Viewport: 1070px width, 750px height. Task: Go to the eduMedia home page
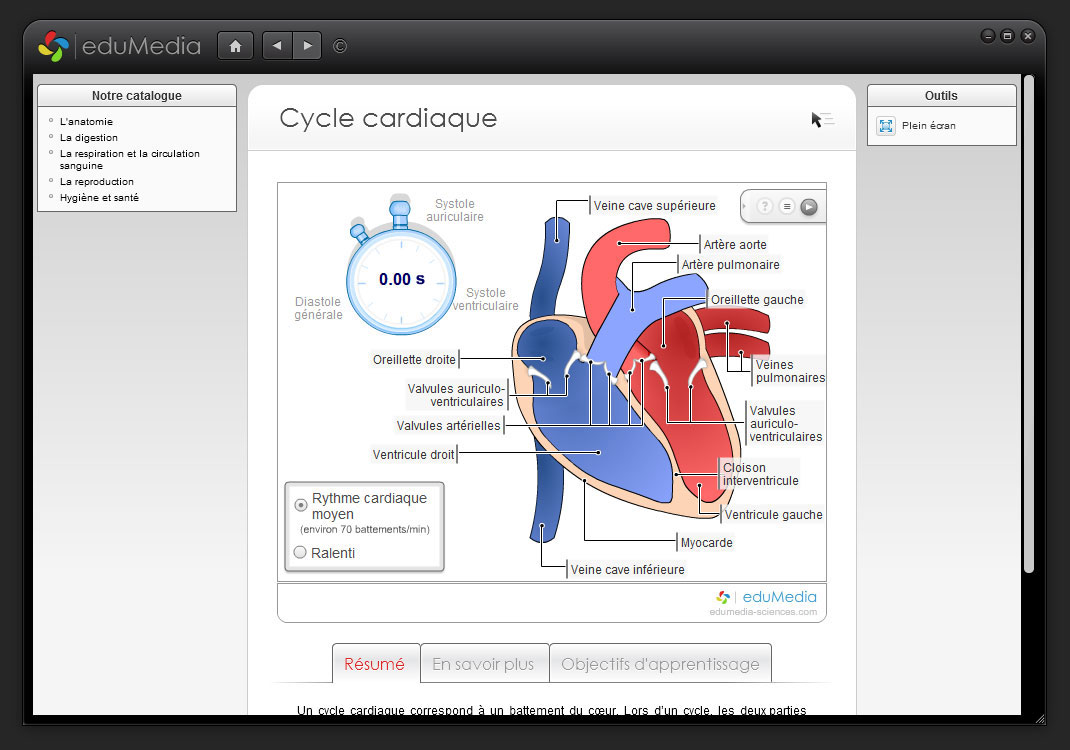(235, 46)
